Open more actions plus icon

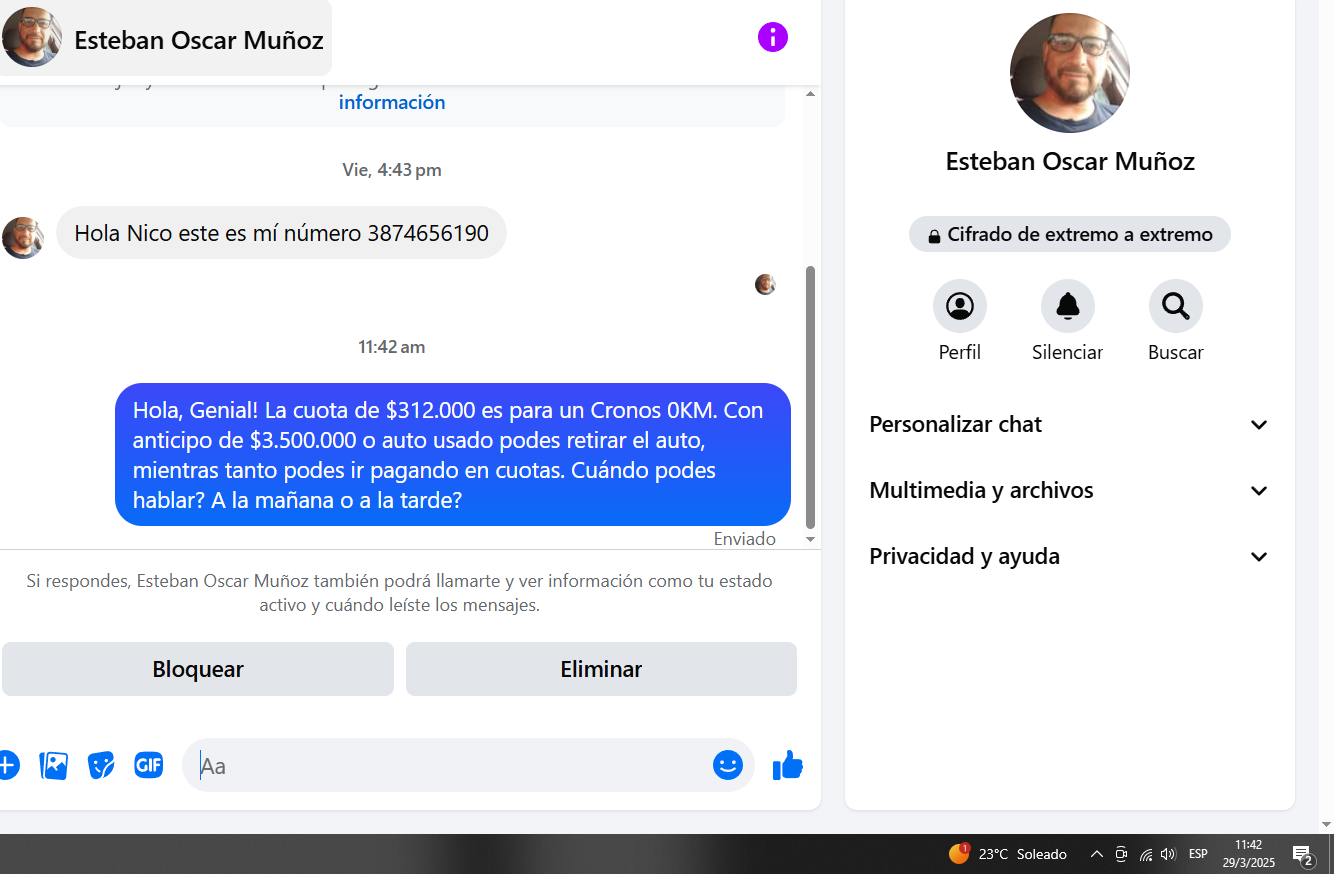pos(7,766)
